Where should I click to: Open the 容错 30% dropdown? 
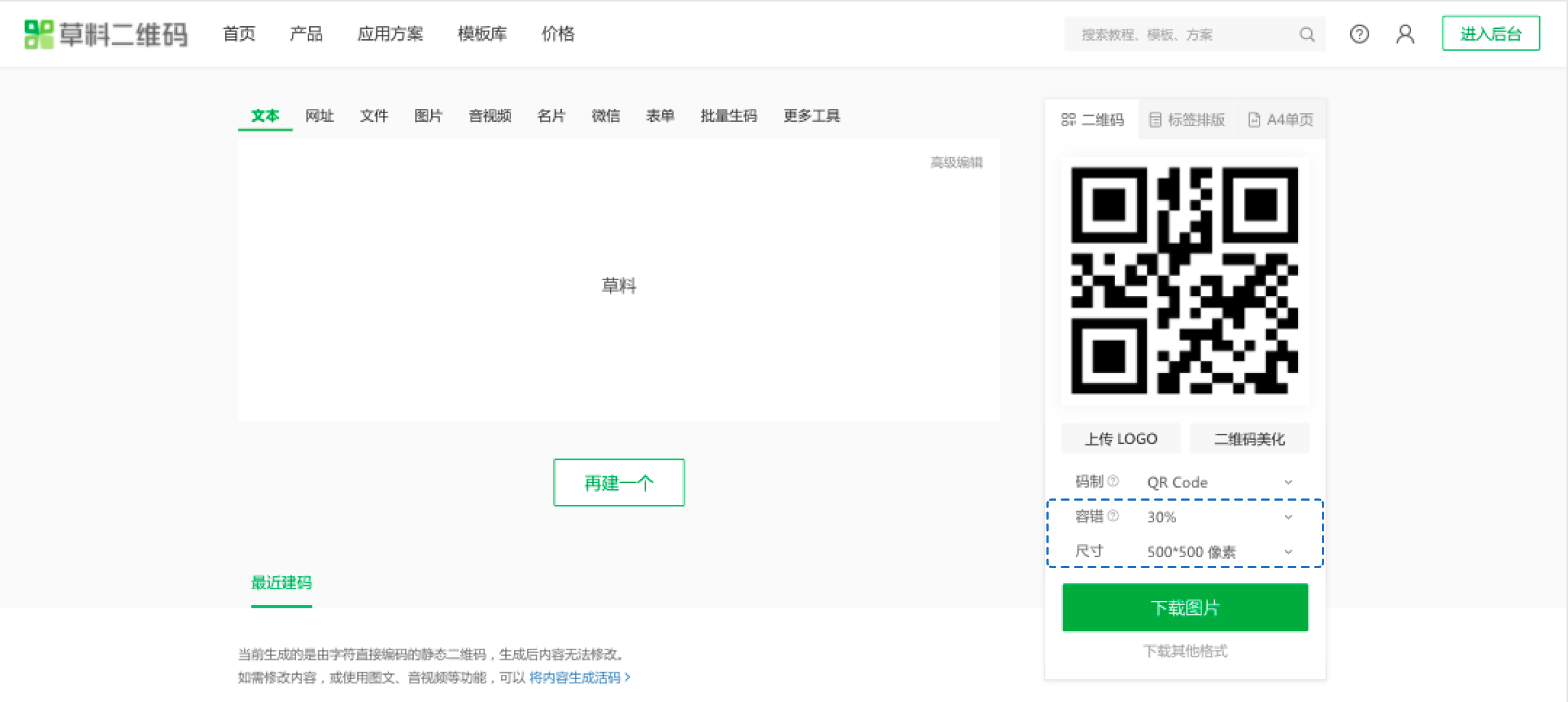1218,517
